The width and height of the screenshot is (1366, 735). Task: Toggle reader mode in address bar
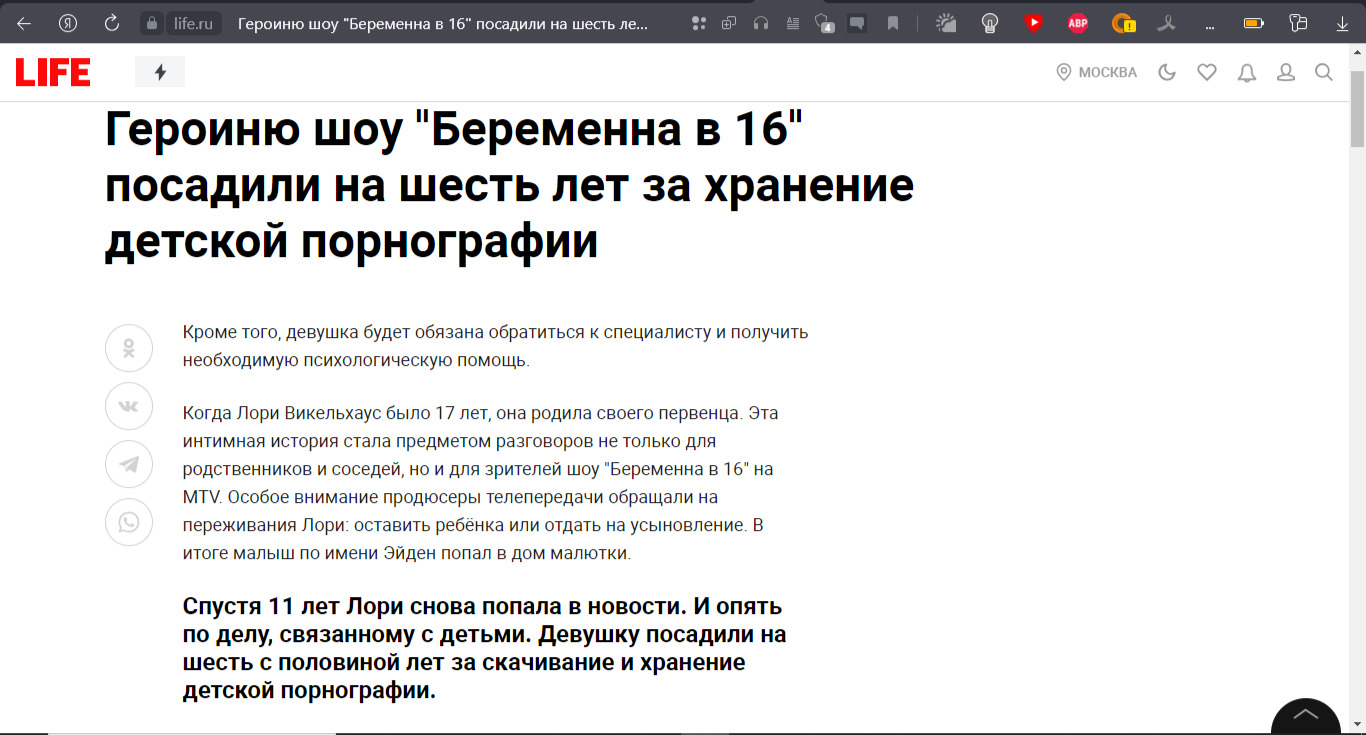coord(793,23)
